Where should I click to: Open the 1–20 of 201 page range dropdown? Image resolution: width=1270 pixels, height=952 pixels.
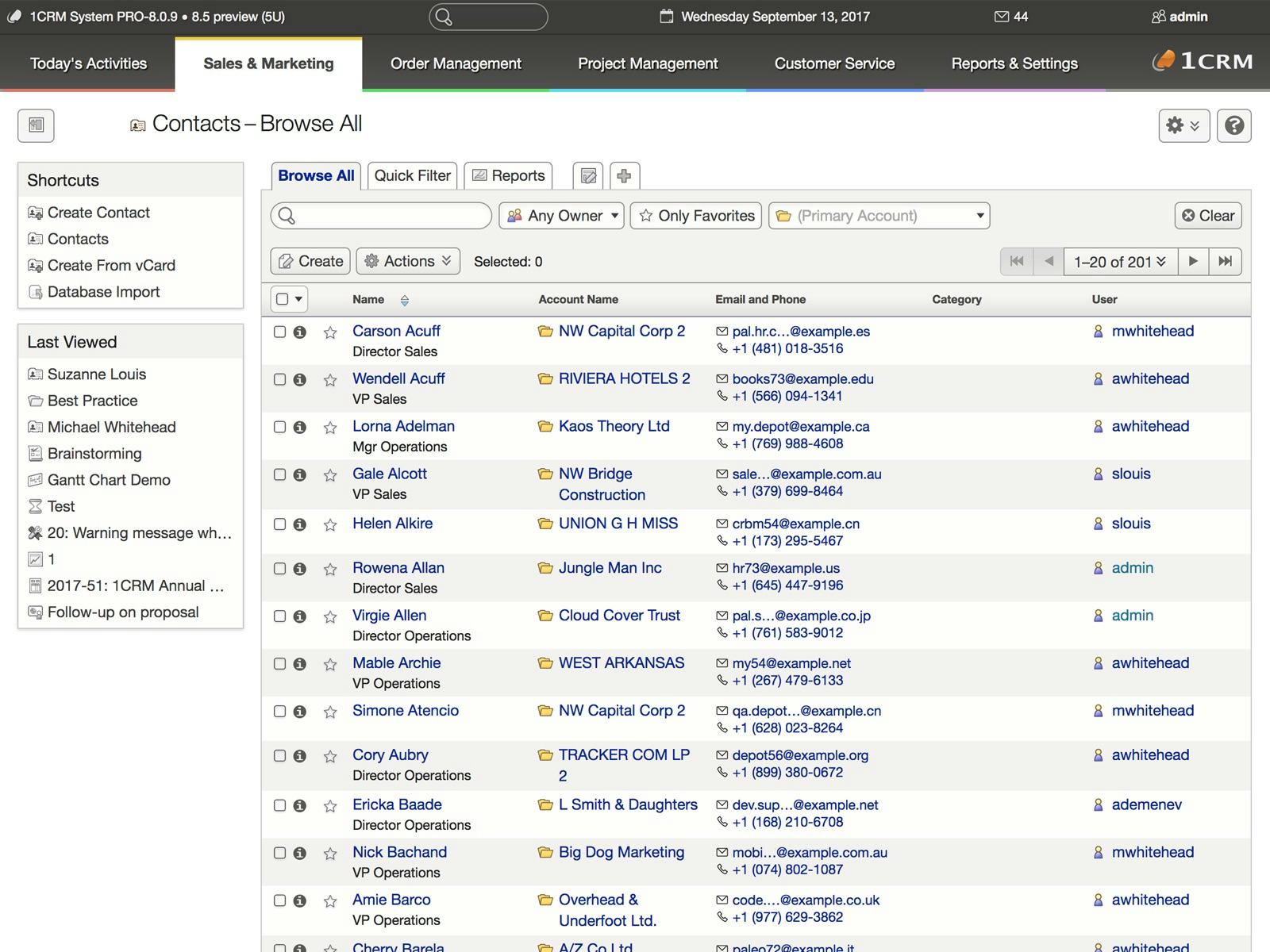[1120, 261]
